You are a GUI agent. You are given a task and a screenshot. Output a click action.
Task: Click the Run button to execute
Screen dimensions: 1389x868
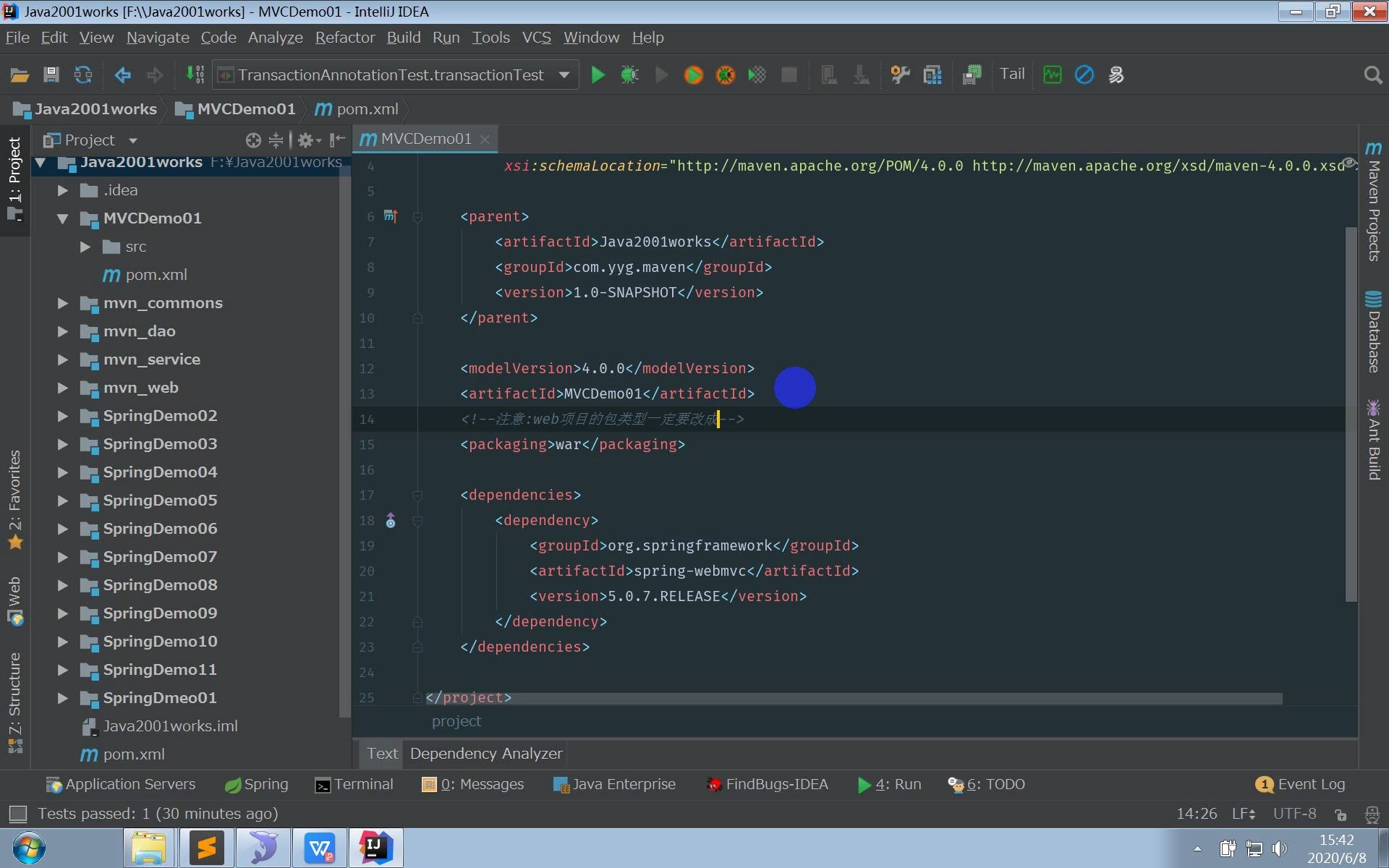pyautogui.click(x=597, y=74)
